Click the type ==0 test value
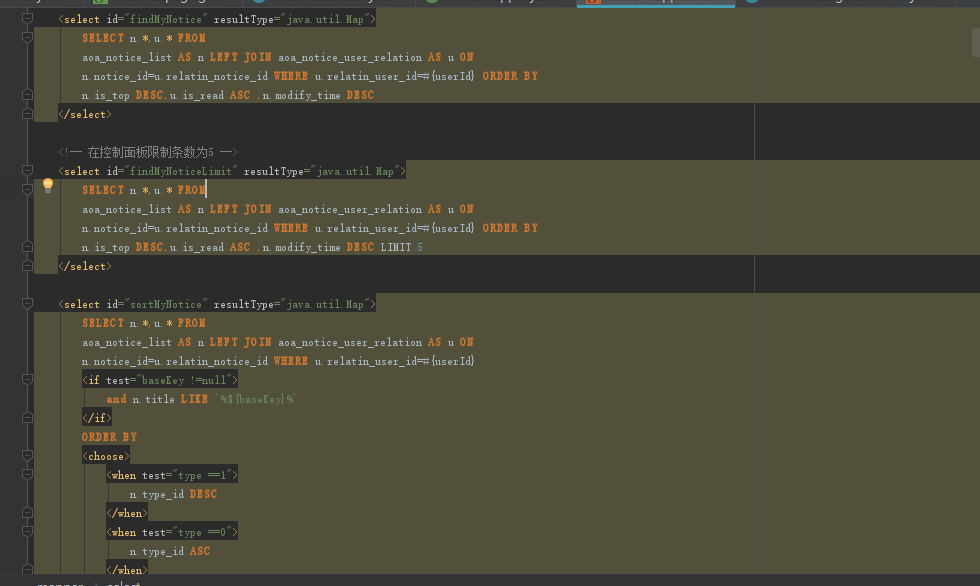This screenshot has width=980, height=586. pos(202,532)
